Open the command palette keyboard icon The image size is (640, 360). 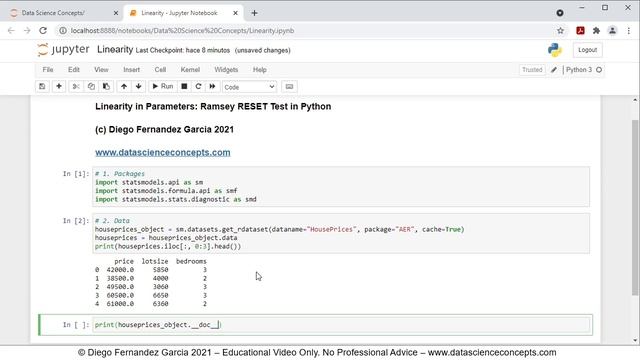[289, 87]
